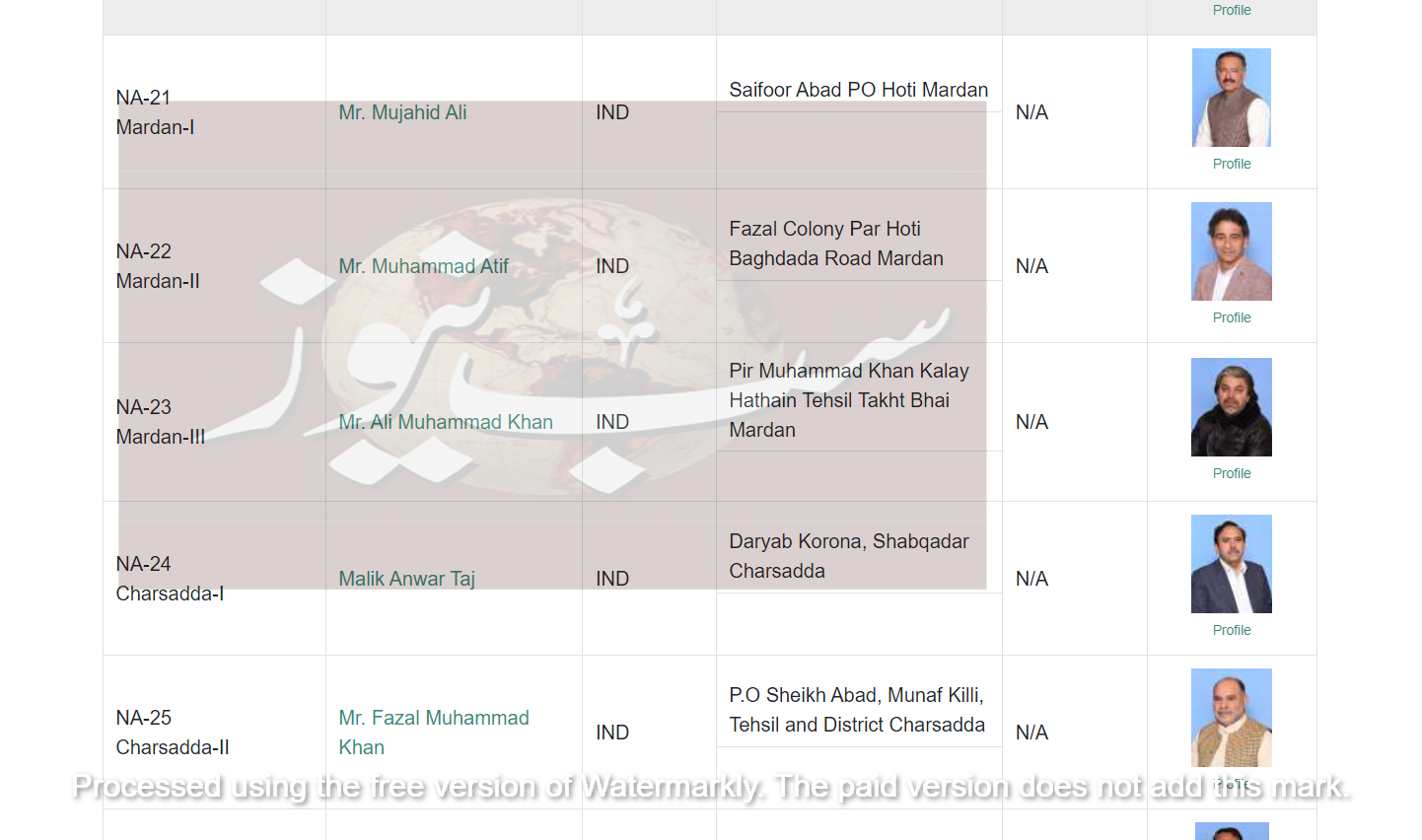
Task: Click the P.O Sheikh Abad, Munaf Killi address
Action: (x=857, y=710)
